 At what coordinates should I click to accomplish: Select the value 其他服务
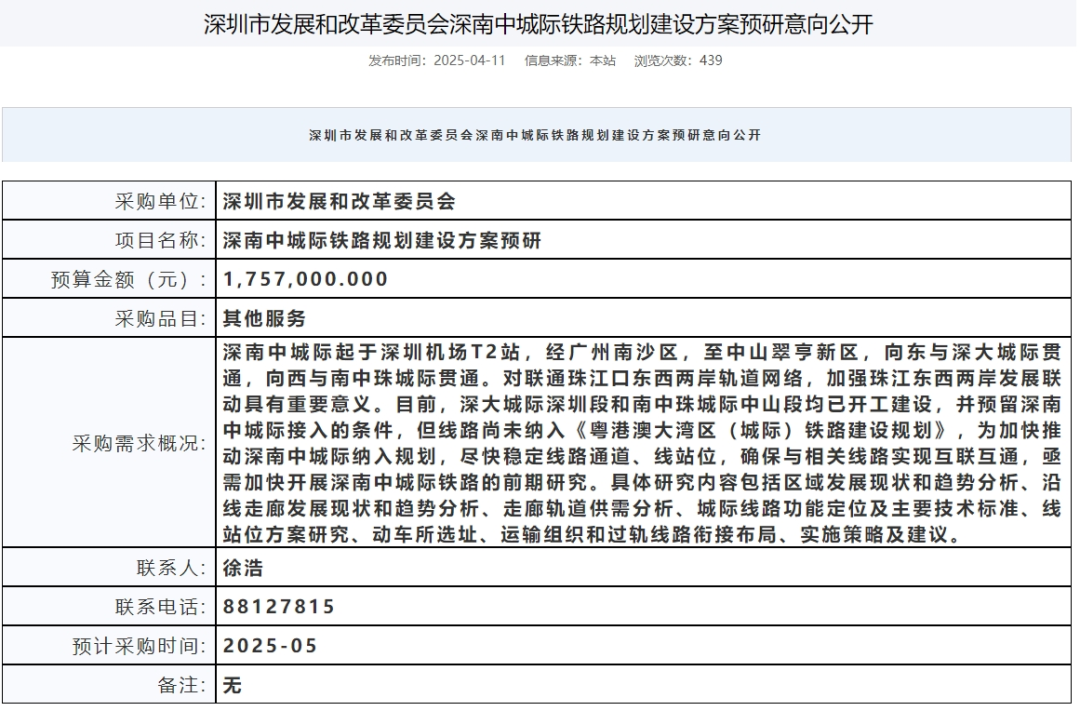tap(264, 318)
